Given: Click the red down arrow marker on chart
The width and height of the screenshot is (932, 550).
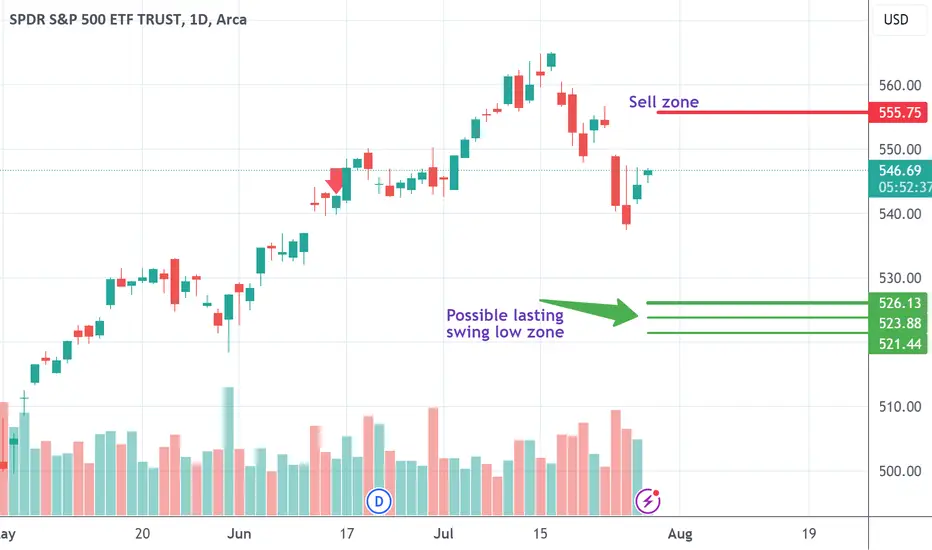Looking at the screenshot, I should pos(336,181).
